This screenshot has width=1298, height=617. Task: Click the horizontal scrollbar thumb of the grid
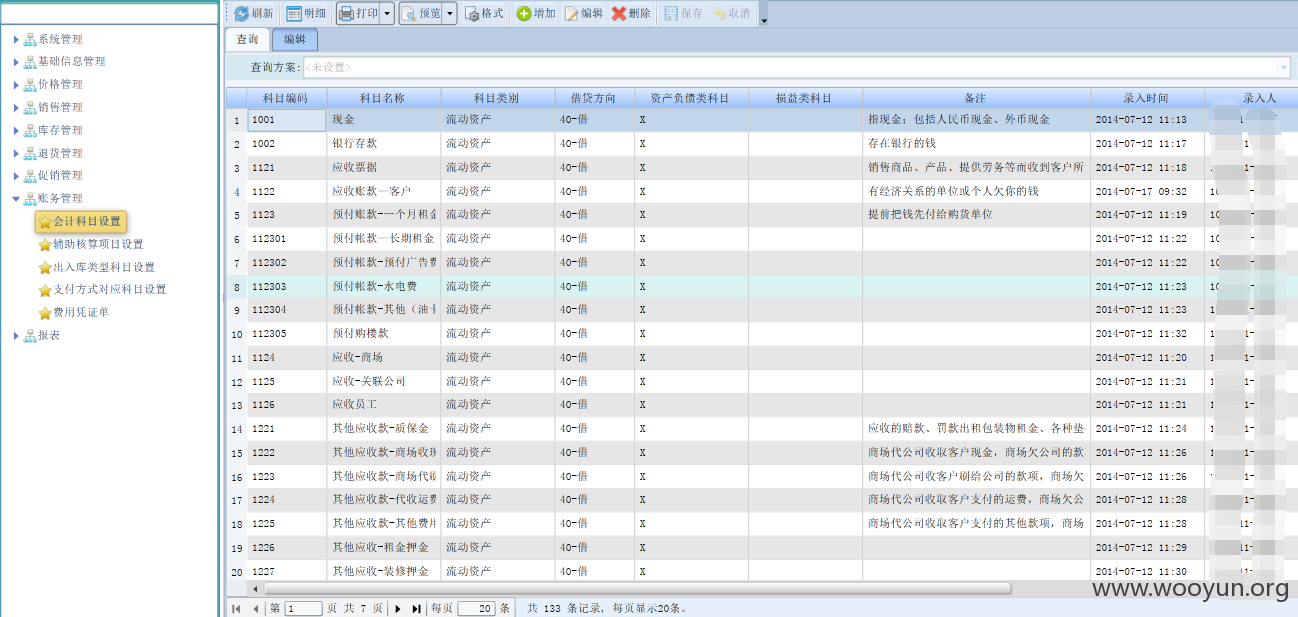(637, 589)
